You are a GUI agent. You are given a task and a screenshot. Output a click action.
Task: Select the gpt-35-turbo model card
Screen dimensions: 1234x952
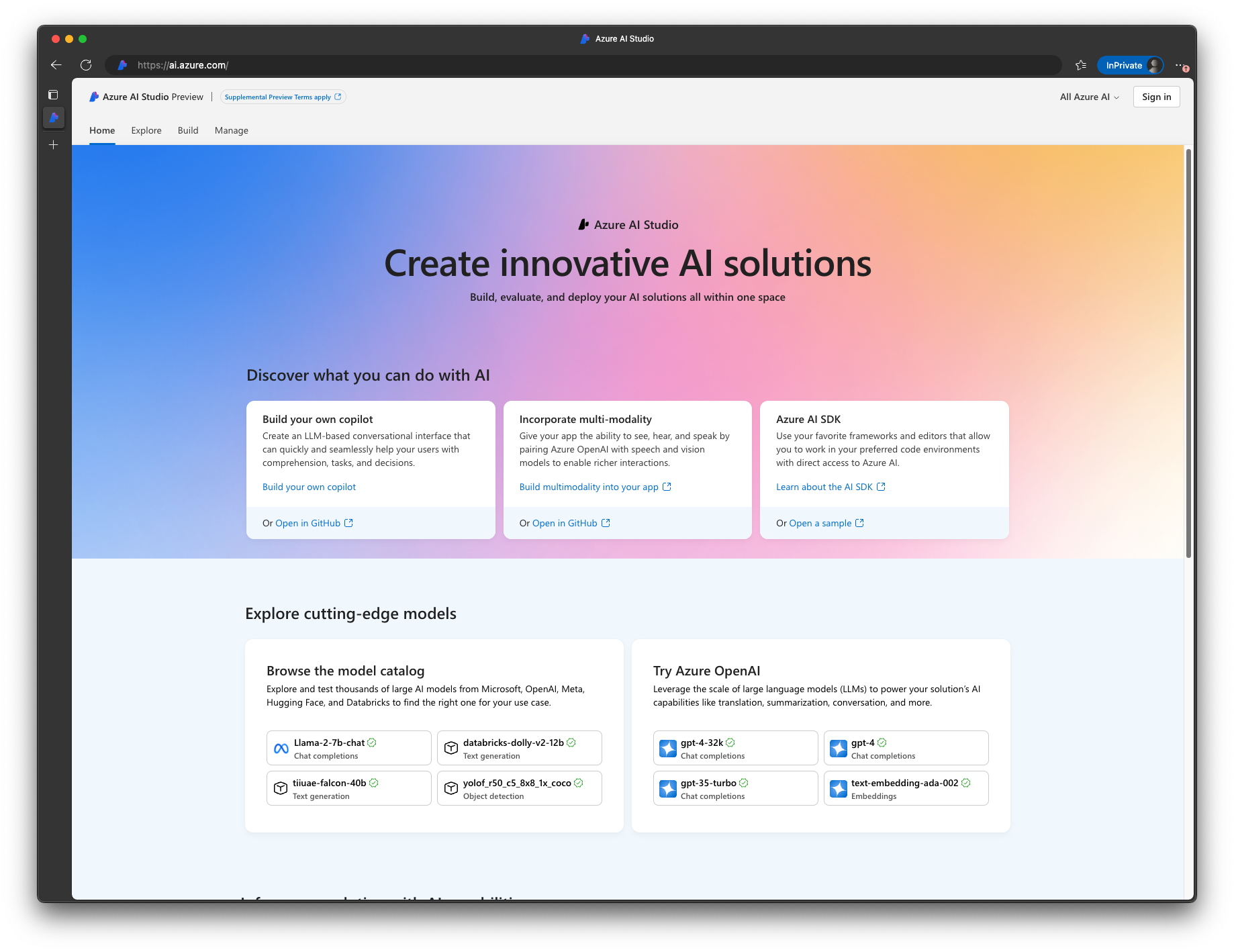coord(735,788)
